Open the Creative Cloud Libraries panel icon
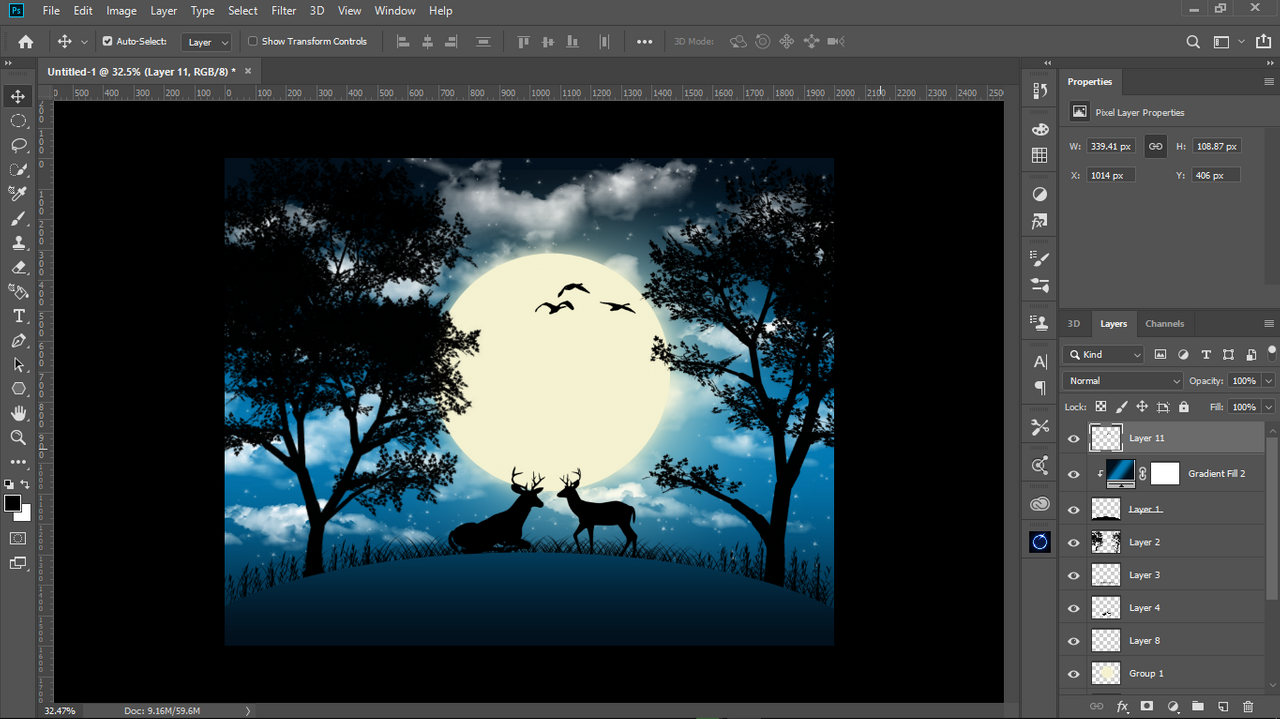 point(1040,504)
